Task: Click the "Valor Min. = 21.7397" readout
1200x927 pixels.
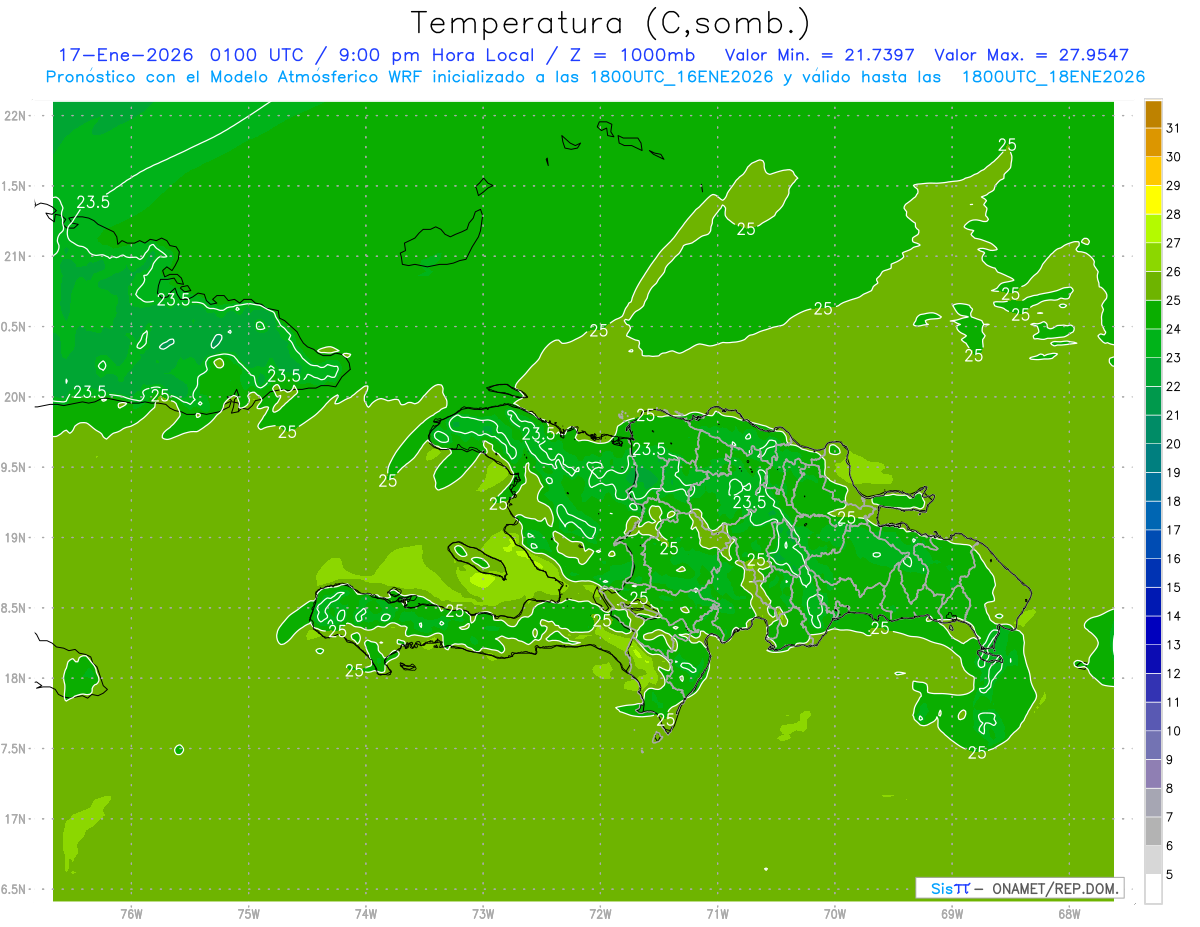Action: (819, 54)
